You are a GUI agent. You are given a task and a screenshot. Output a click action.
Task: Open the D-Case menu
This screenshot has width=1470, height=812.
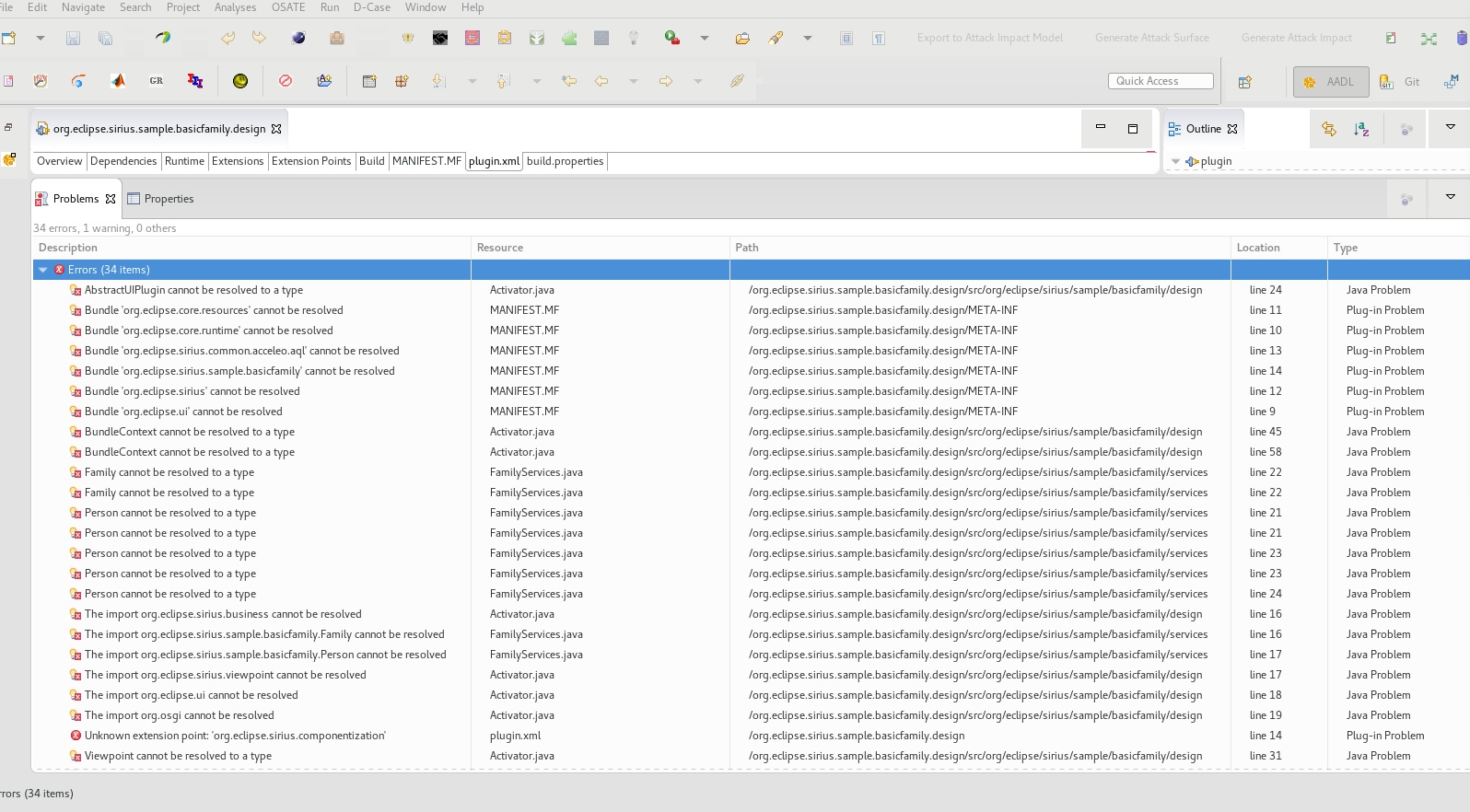click(x=372, y=7)
